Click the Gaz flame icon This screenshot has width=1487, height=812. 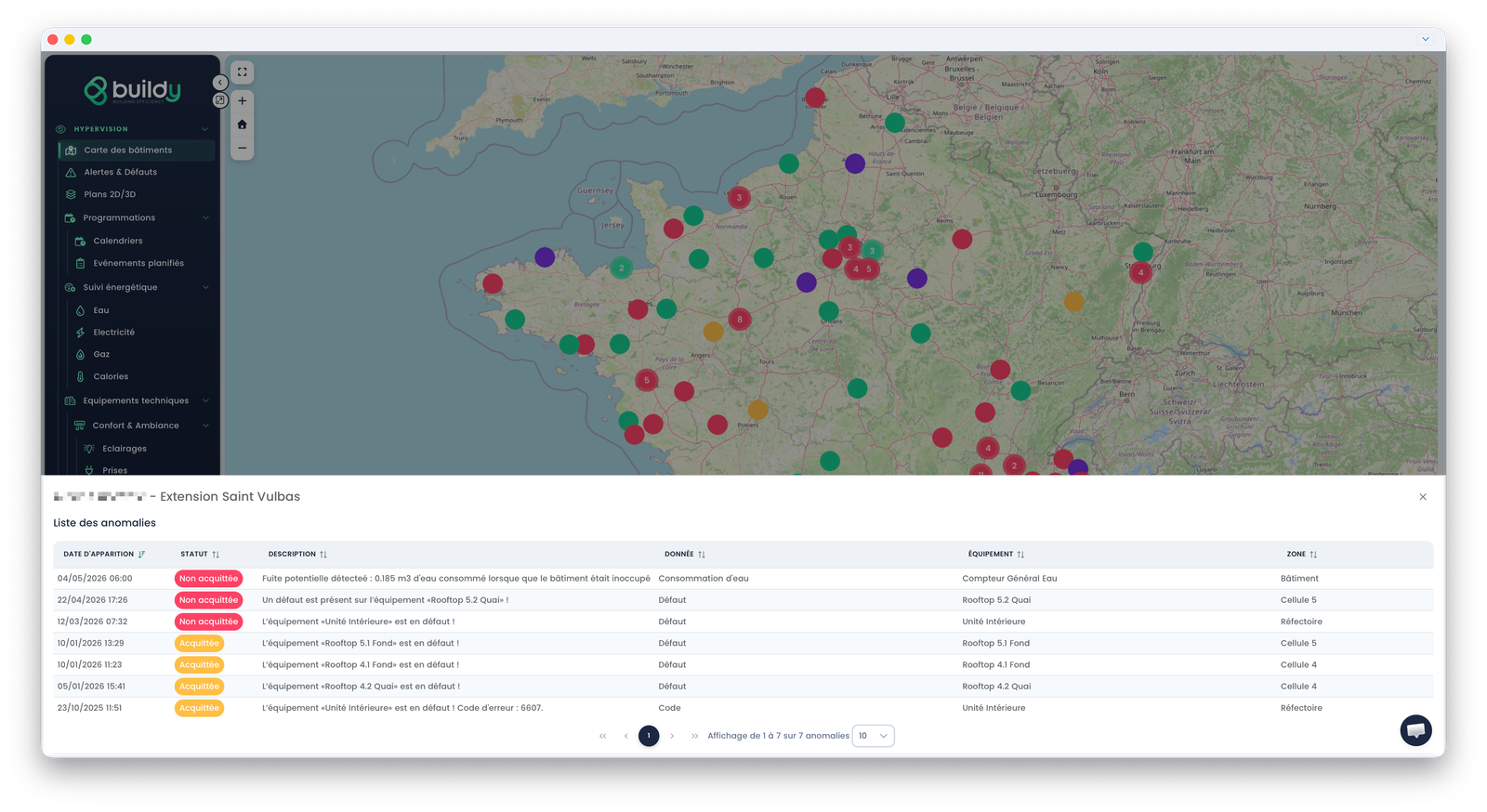click(x=80, y=355)
